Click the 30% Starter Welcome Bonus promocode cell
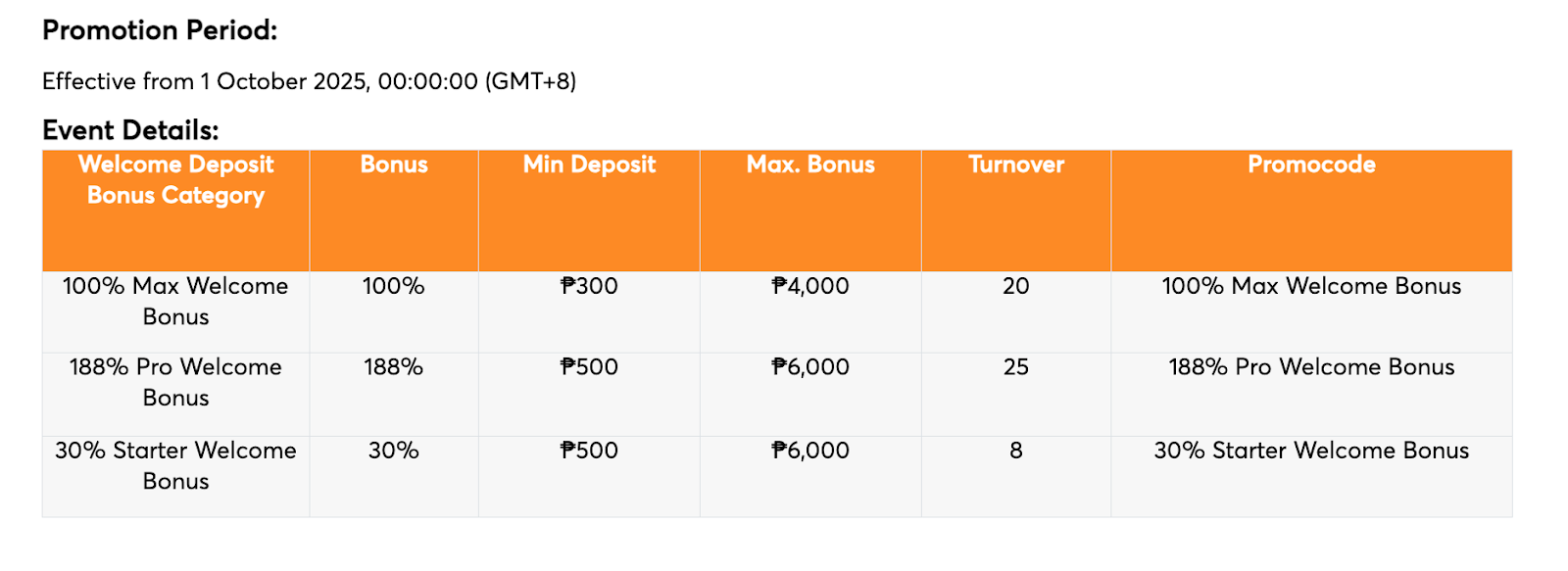Viewport: 1568px width, 571px height. pyautogui.click(x=1311, y=451)
